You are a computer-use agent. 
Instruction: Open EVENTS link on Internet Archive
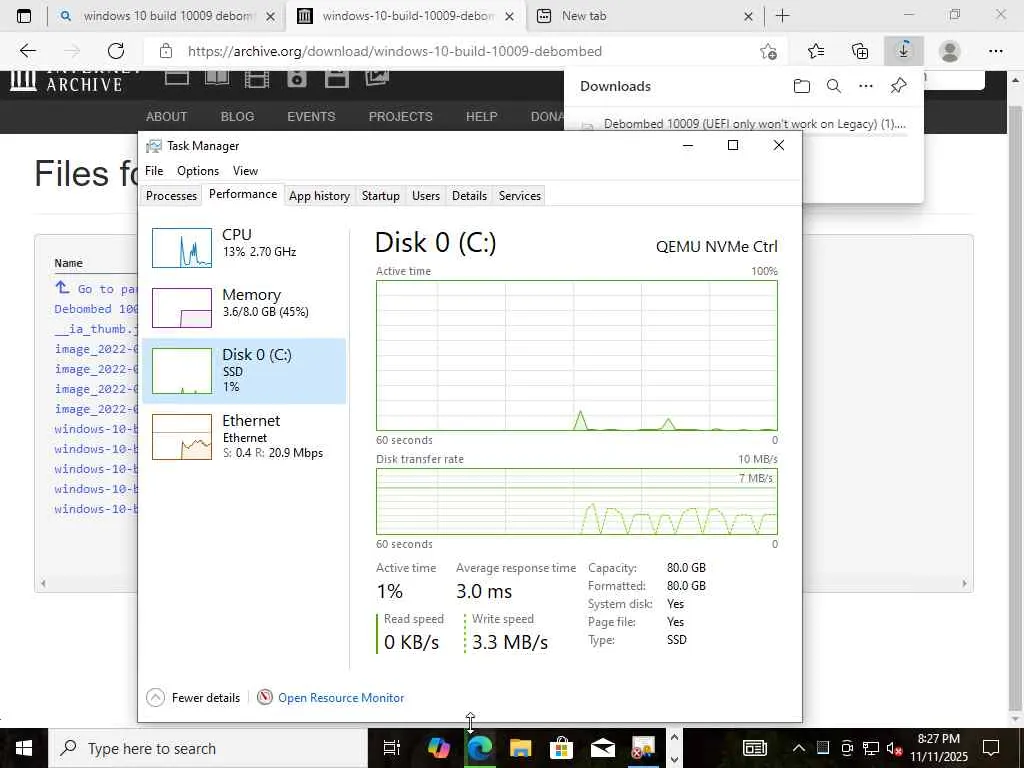click(311, 116)
